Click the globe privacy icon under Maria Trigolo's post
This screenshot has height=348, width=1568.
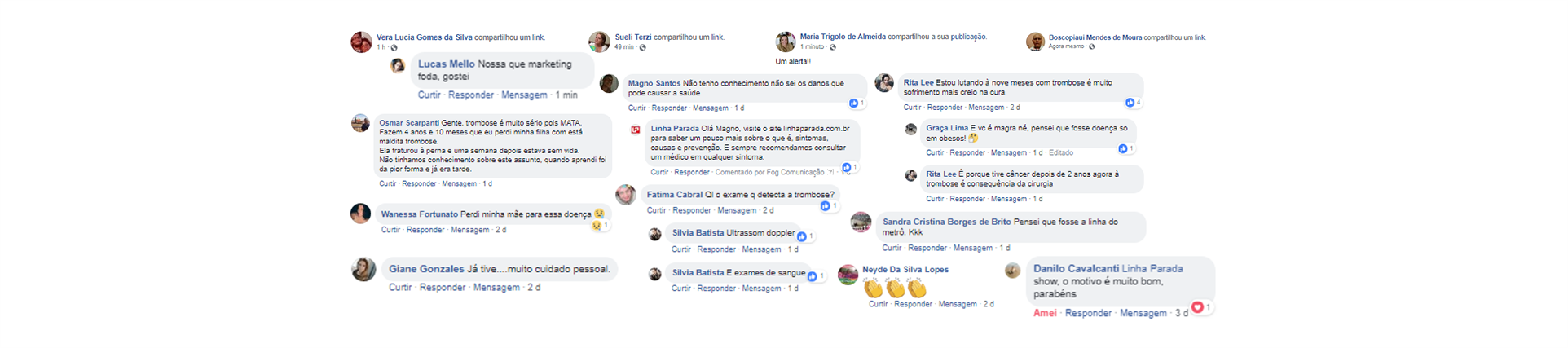pyautogui.click(x=832, y=47)
